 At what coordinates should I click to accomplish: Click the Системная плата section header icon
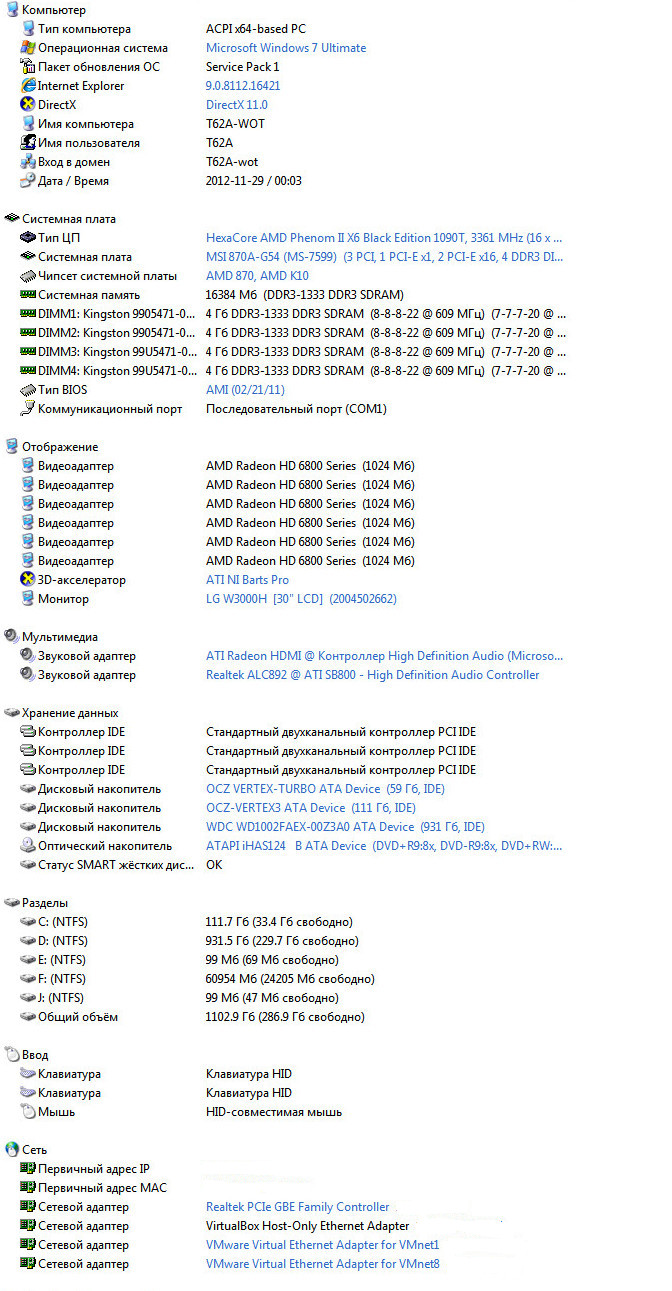[x=12, y=219]
